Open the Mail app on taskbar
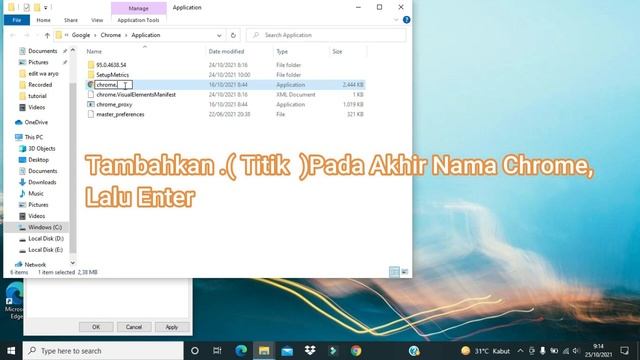 pos(287,351)
